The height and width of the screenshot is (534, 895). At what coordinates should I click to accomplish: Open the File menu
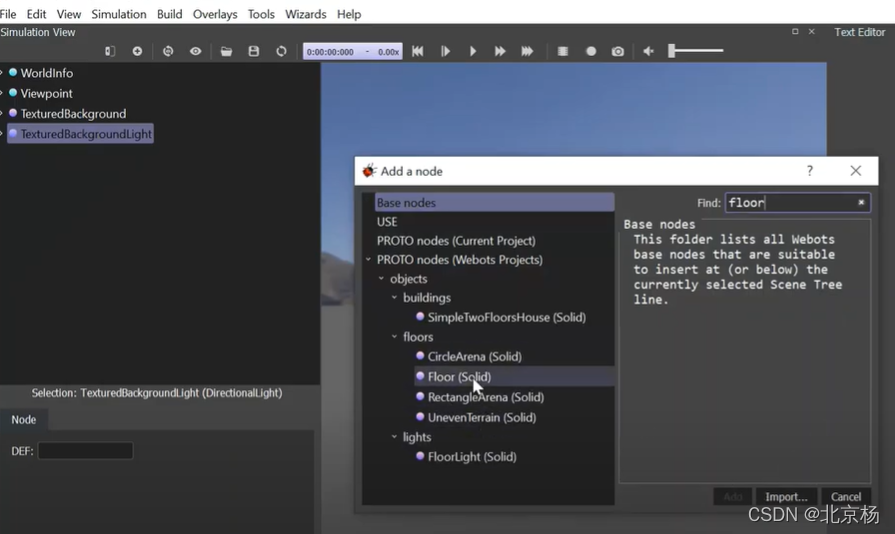tap(8, 14)
